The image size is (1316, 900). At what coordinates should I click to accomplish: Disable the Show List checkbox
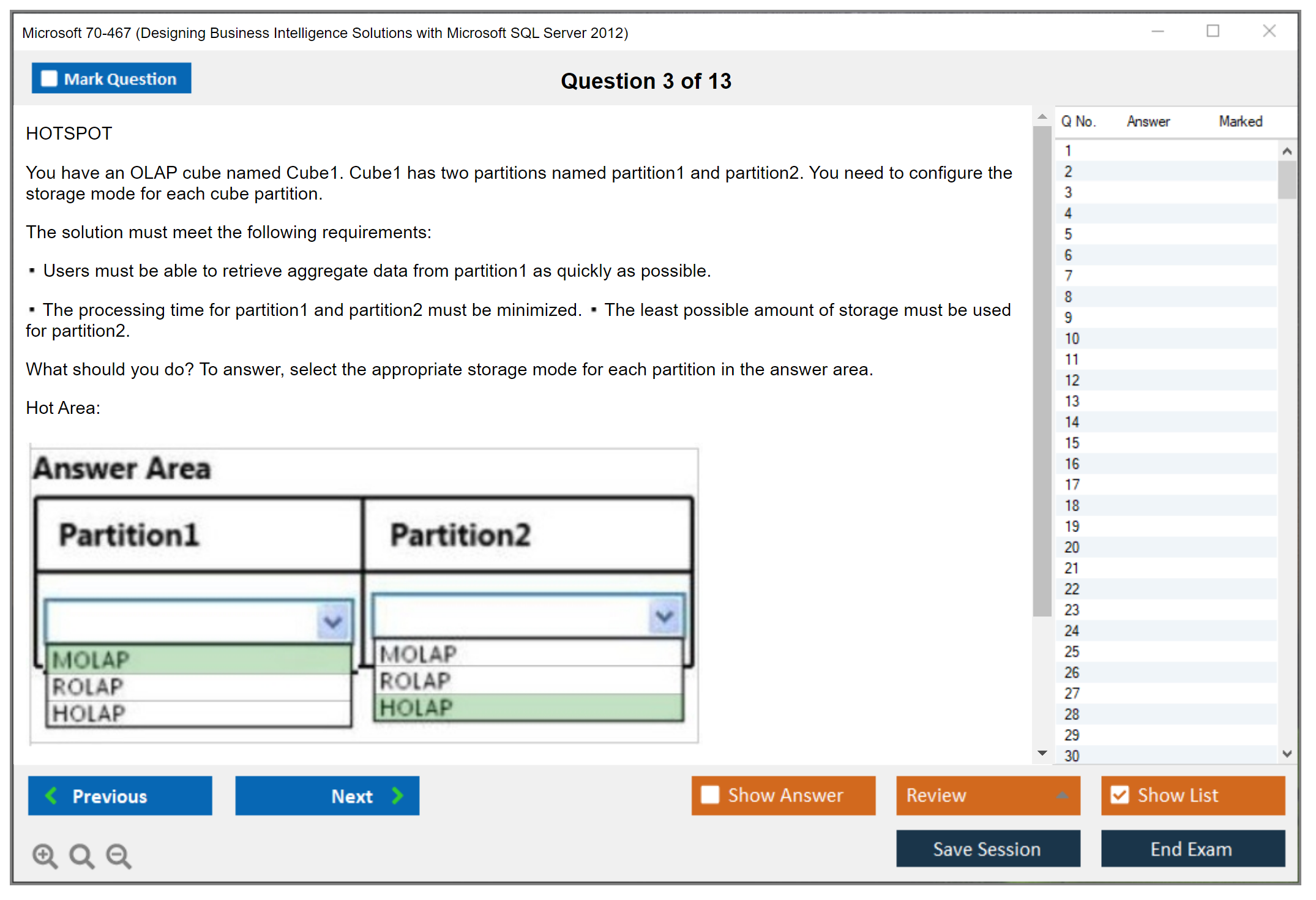click(1120, 795)
